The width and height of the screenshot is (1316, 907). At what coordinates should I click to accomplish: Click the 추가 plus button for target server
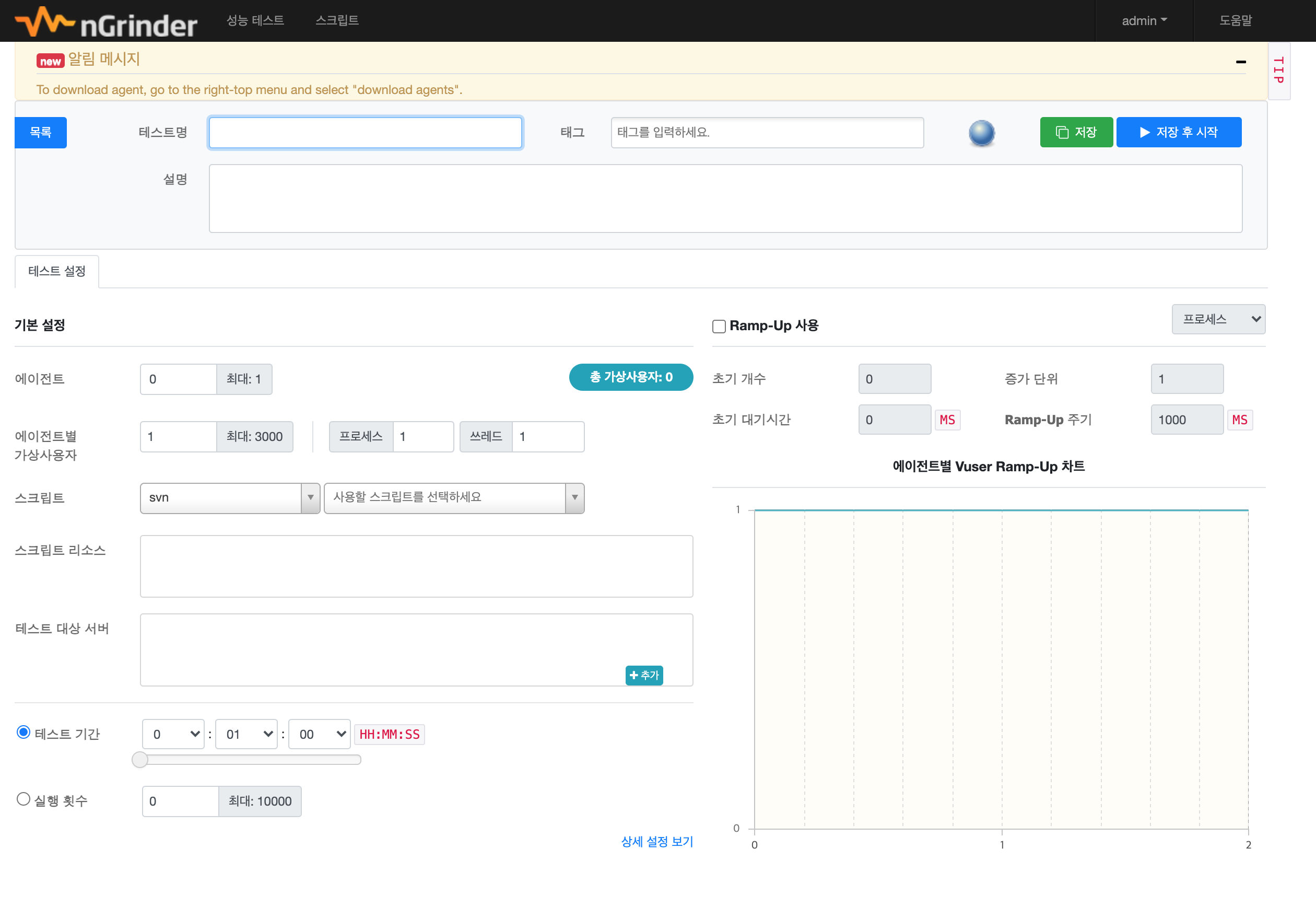click(643, 675)
